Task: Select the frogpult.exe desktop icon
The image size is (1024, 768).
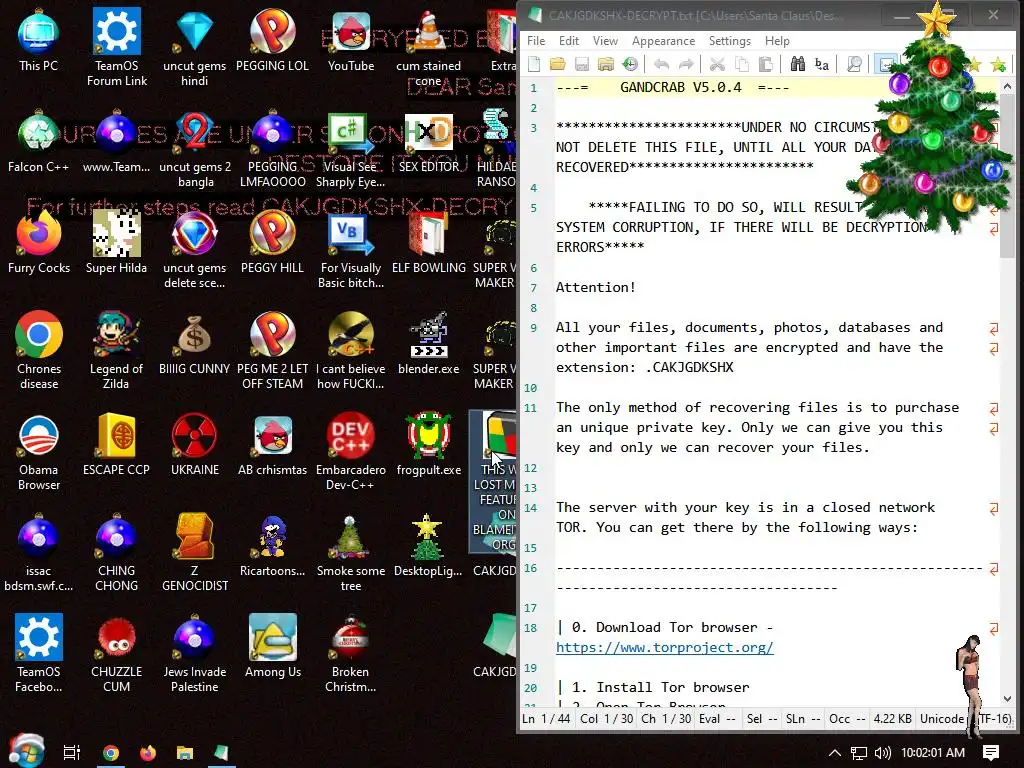Action: click(x=428, y=445)
